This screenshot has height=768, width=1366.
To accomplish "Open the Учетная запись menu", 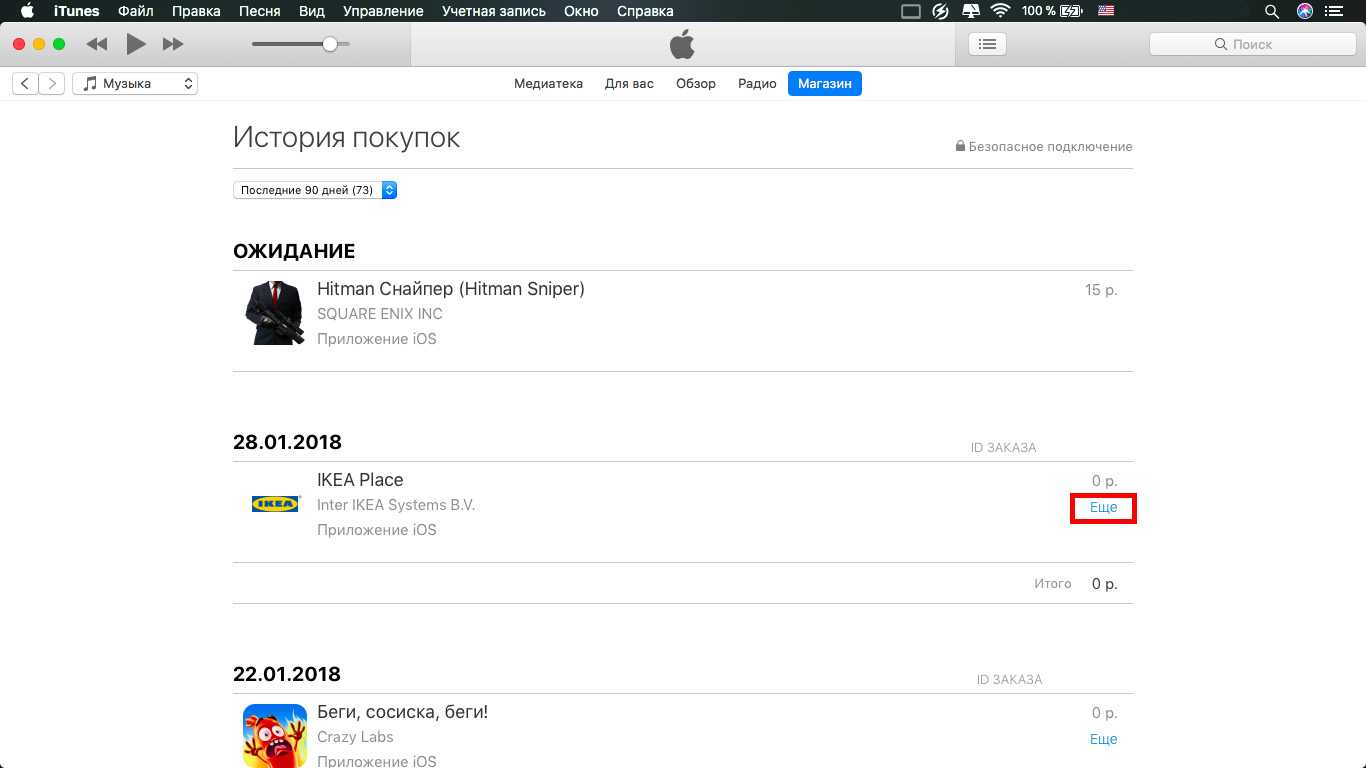I will pyautogui.click(x=493, y=11).
